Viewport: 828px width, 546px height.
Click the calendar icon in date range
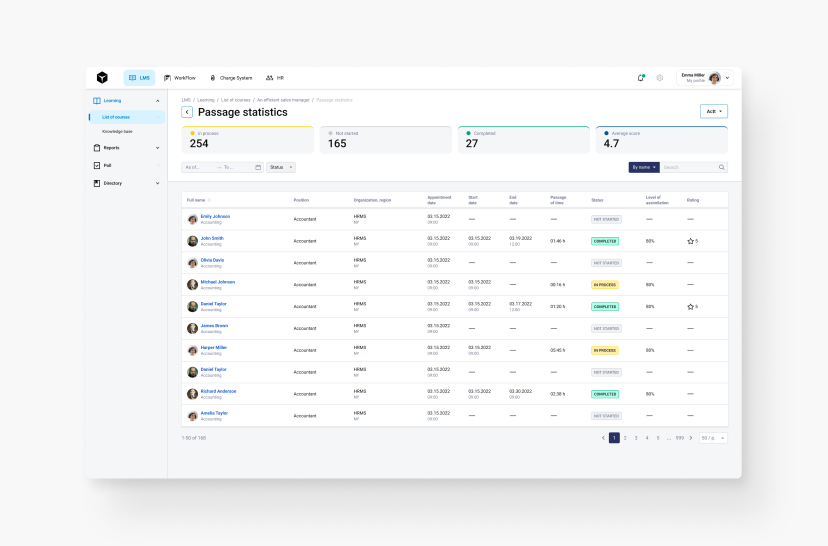tap(258, 167)
